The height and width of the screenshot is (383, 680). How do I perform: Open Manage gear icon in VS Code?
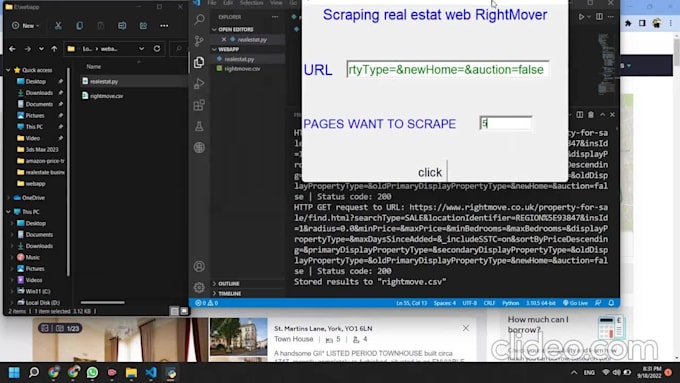[199, 287]
